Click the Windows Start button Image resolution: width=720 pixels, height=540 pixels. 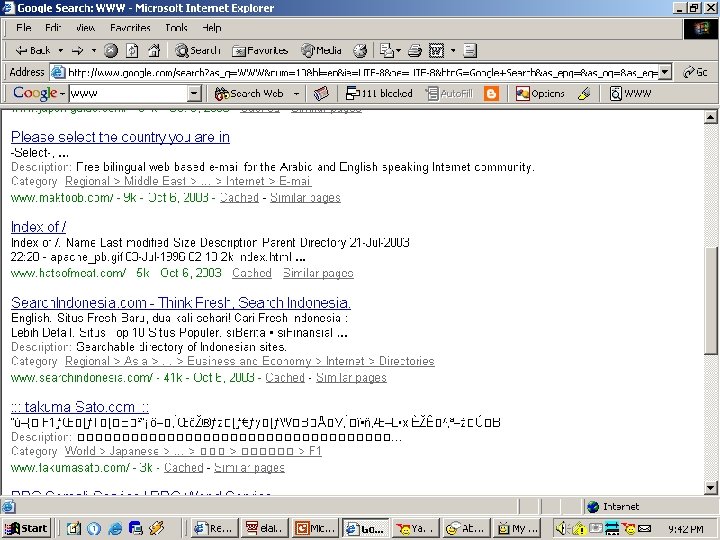(27, 529)
